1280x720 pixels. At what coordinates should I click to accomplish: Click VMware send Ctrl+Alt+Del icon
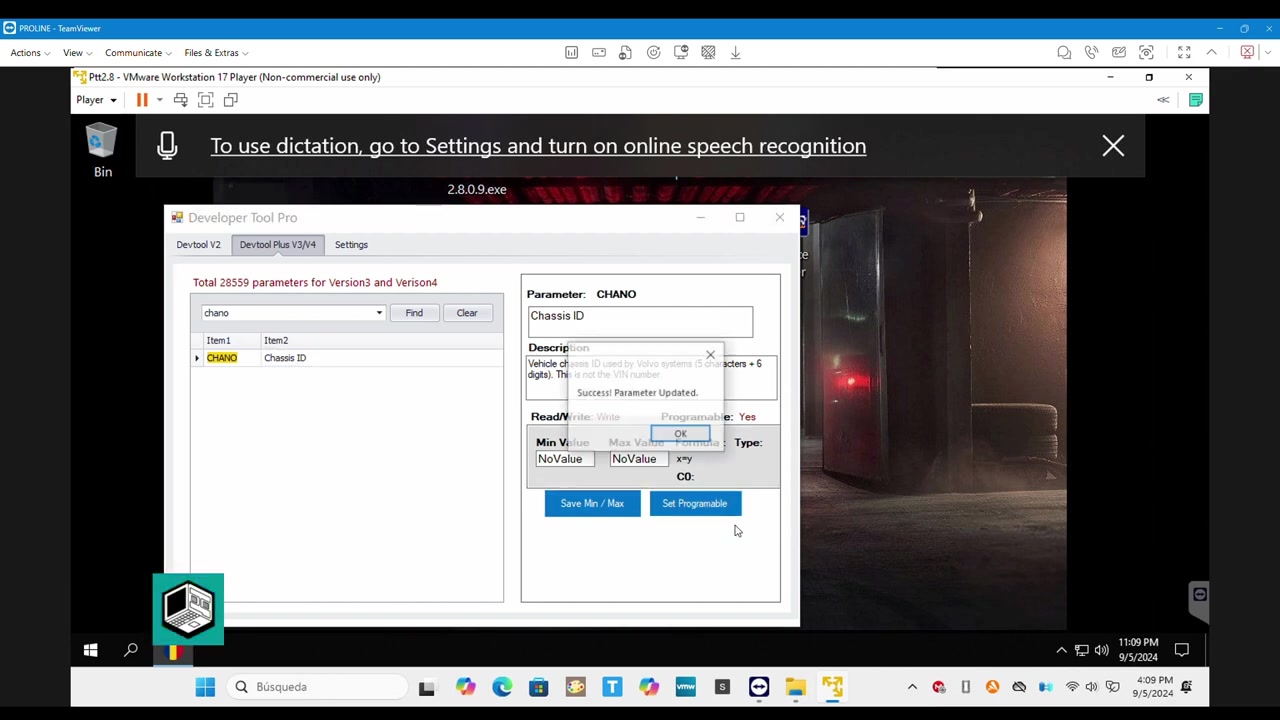pyautogui.click(x=180, y=100)
